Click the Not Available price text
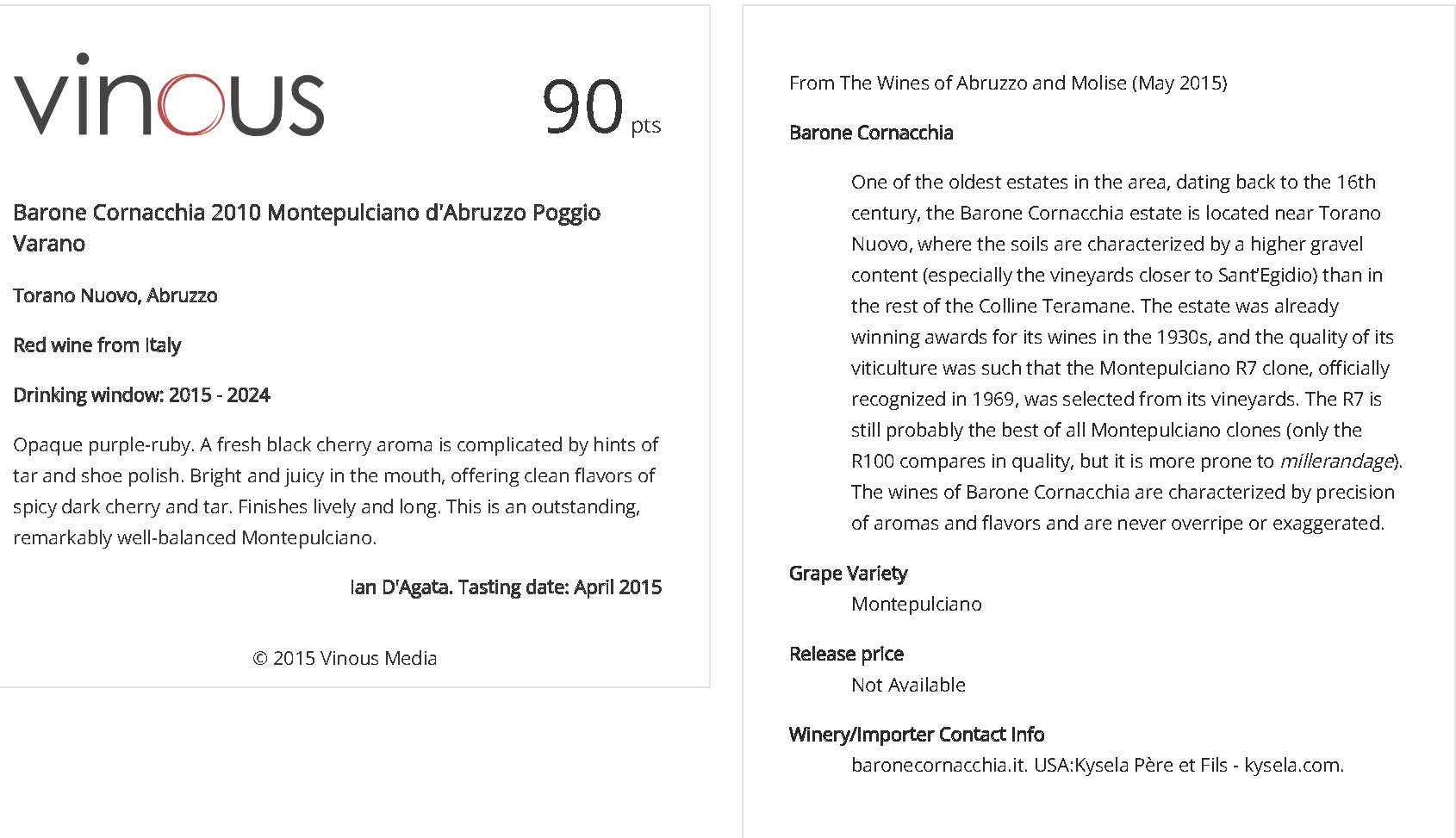 [908, 685]
